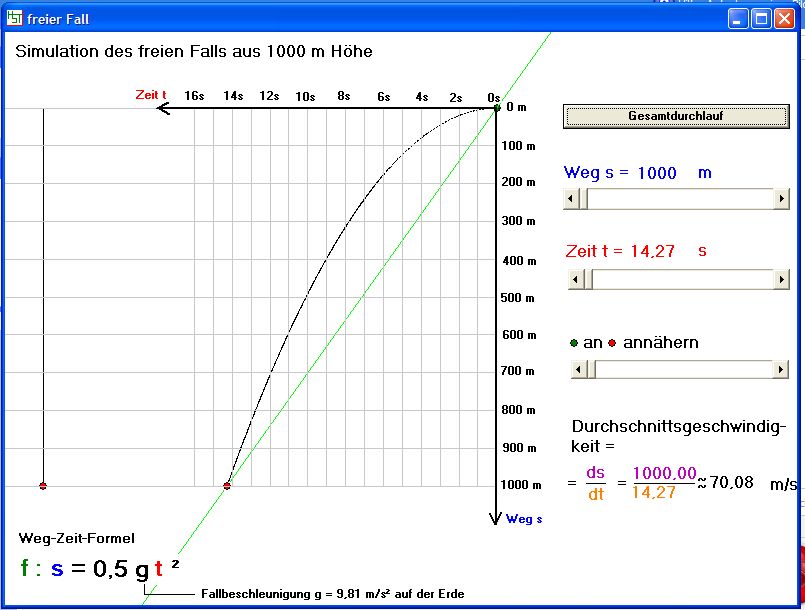Screen dimensions: 805x610
Task: Click left arrow of annähern scrollbar
Action: pos(579,369)
